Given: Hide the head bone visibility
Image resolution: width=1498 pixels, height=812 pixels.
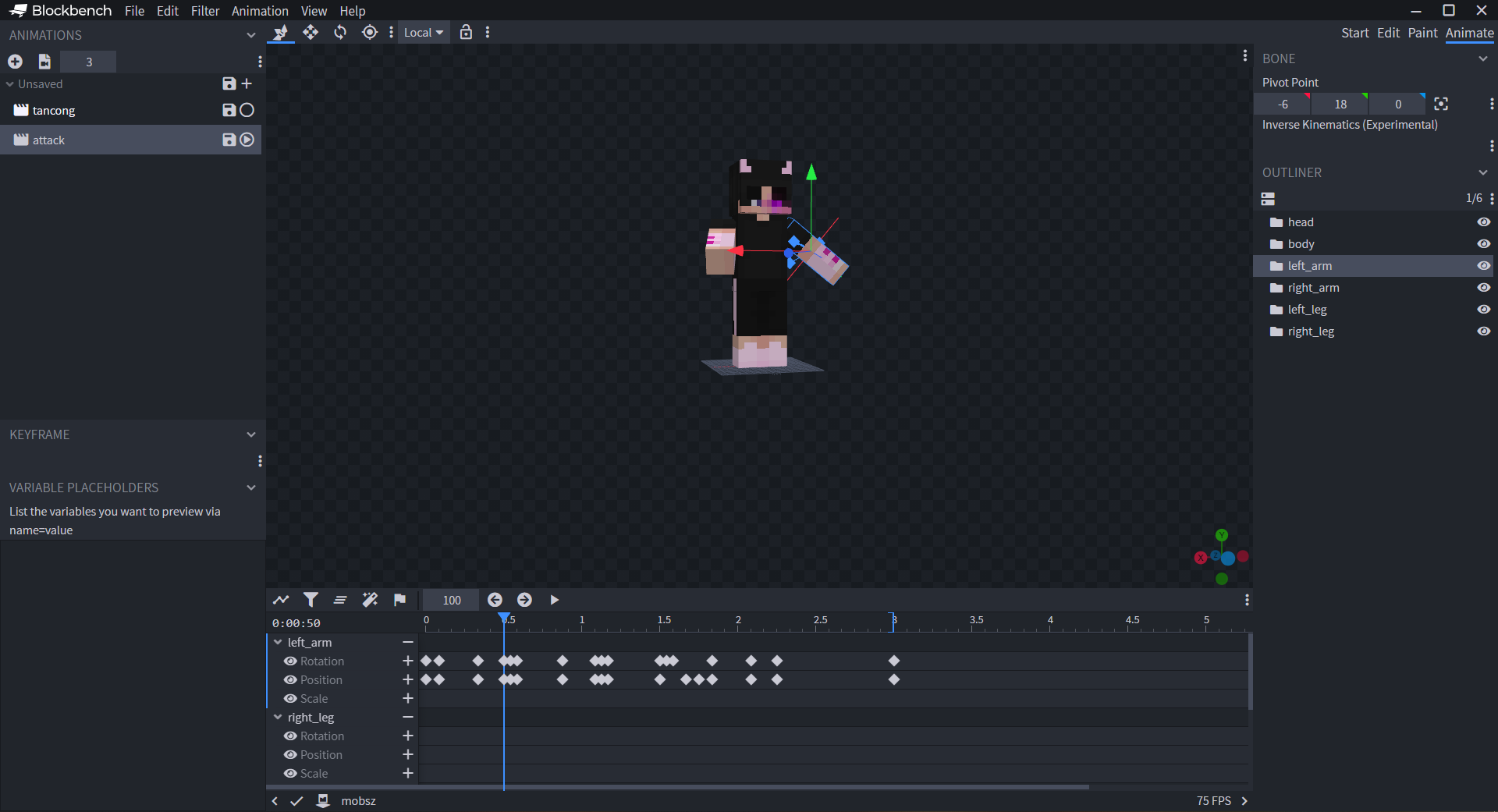Looking at the screenshot, I should pos(1483,222).
